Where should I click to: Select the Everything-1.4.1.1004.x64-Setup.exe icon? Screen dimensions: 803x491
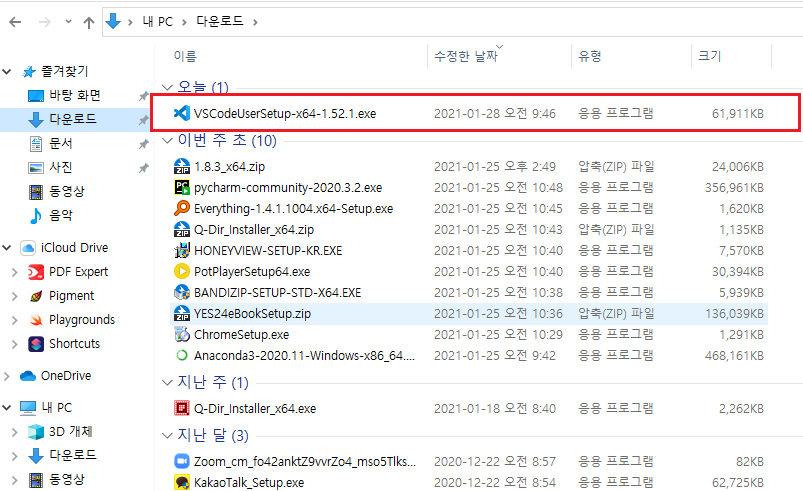coord(182,208)
